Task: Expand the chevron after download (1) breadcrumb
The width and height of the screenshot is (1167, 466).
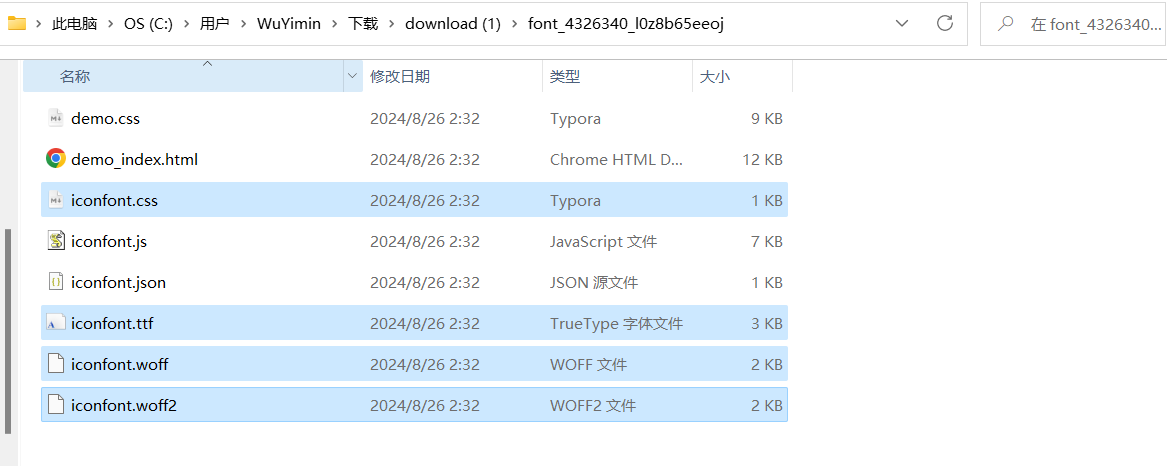Action: 514,23
